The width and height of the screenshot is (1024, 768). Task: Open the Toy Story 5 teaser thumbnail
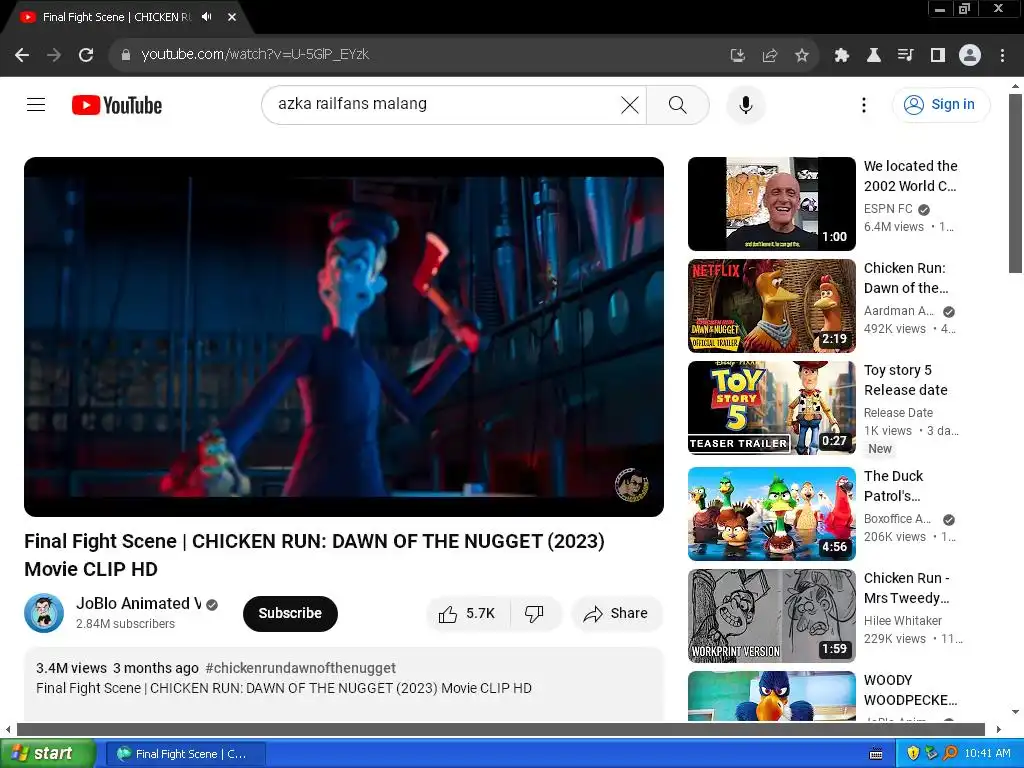tap(771, 408)
